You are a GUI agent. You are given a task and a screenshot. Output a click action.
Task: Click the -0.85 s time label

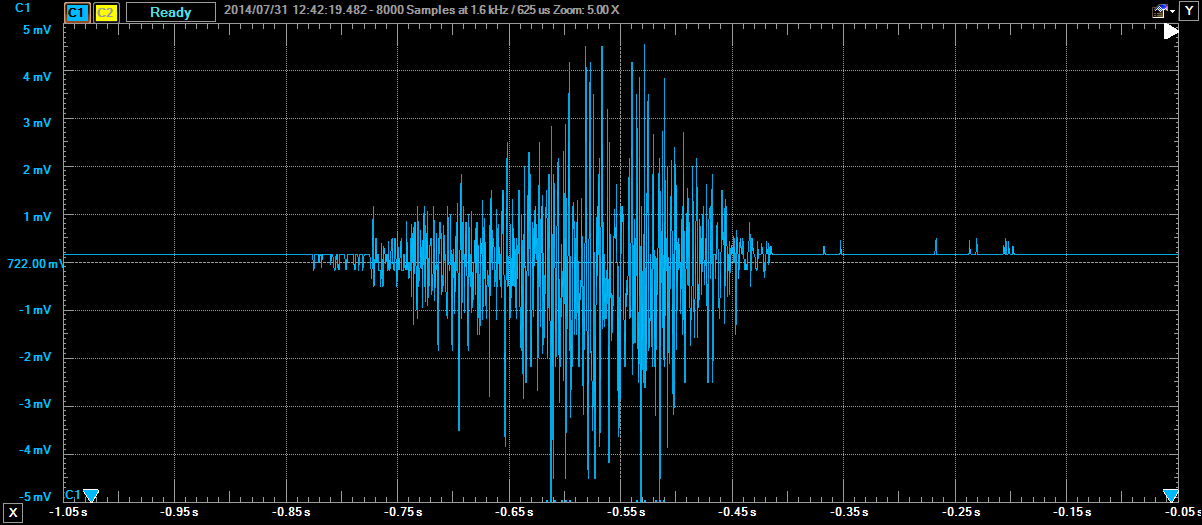[292, 512]
